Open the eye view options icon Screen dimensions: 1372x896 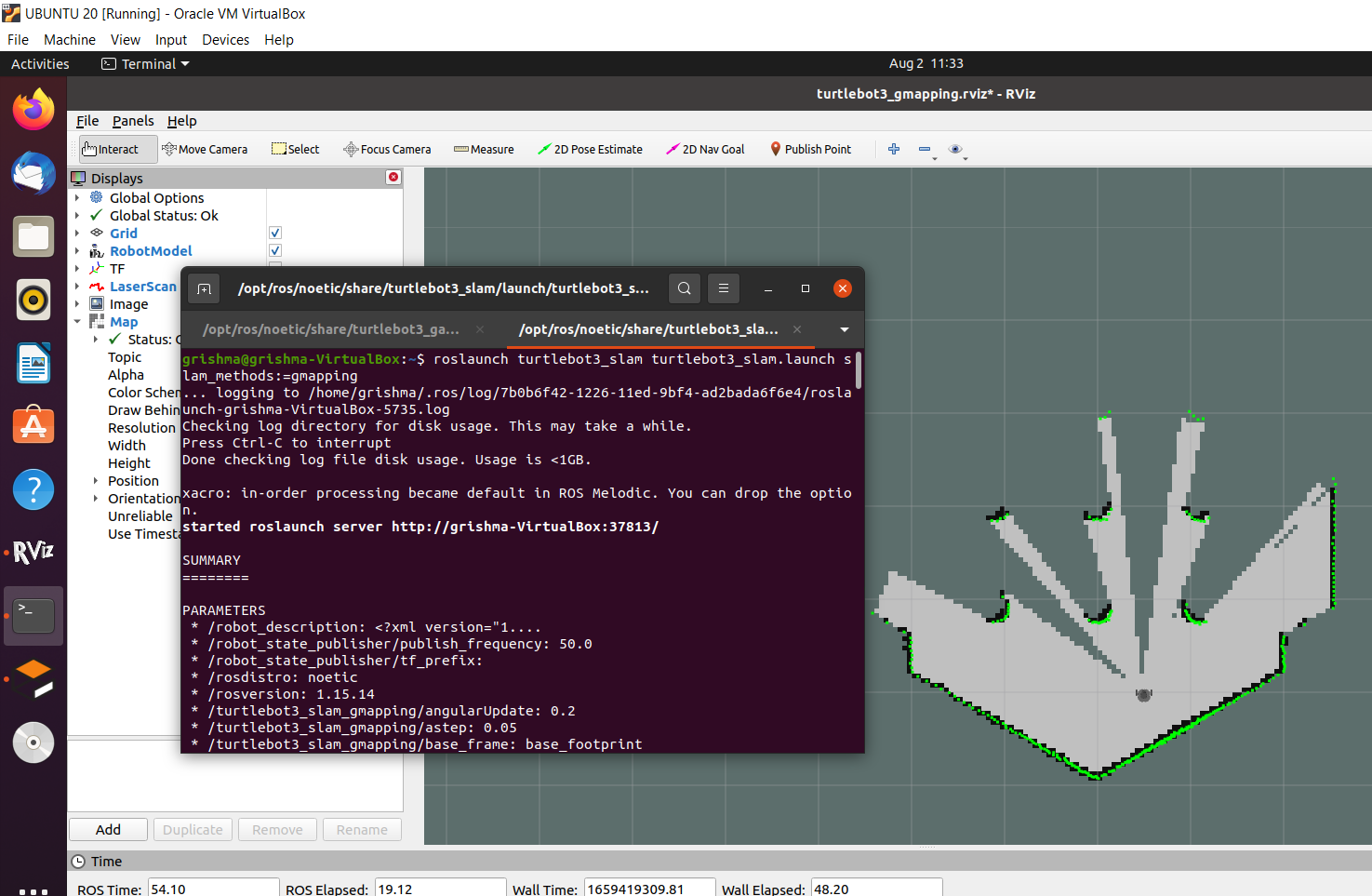[955, 149]
